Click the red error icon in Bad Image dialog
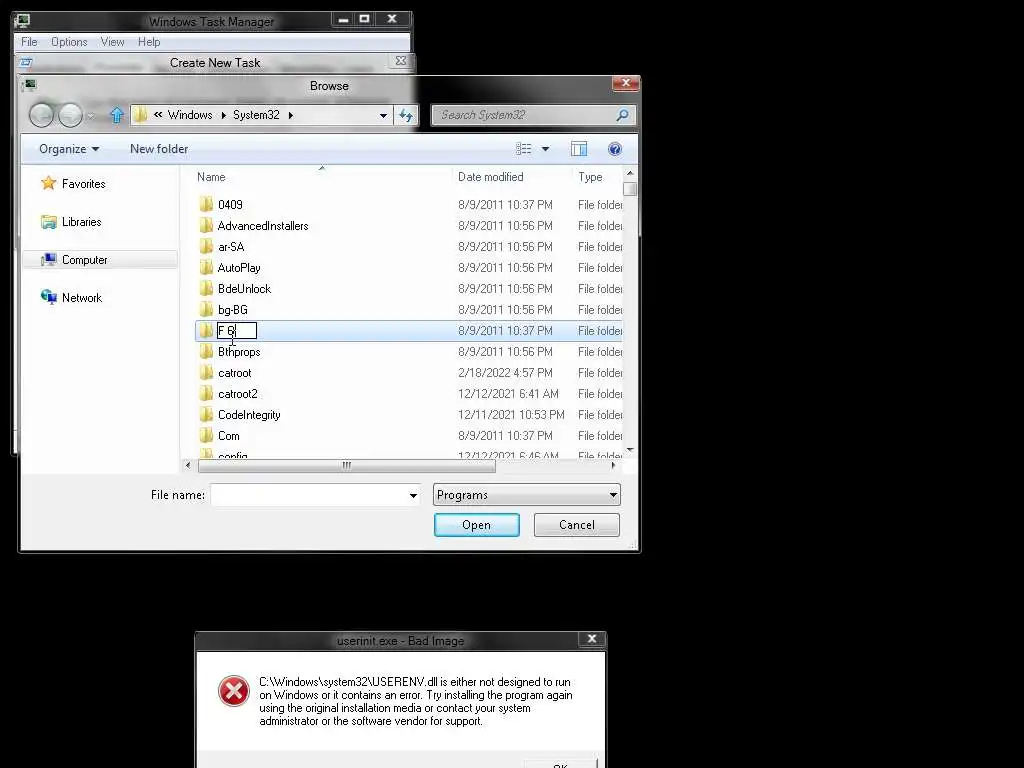The image size is (1024, 768). [x=234, y=691]
